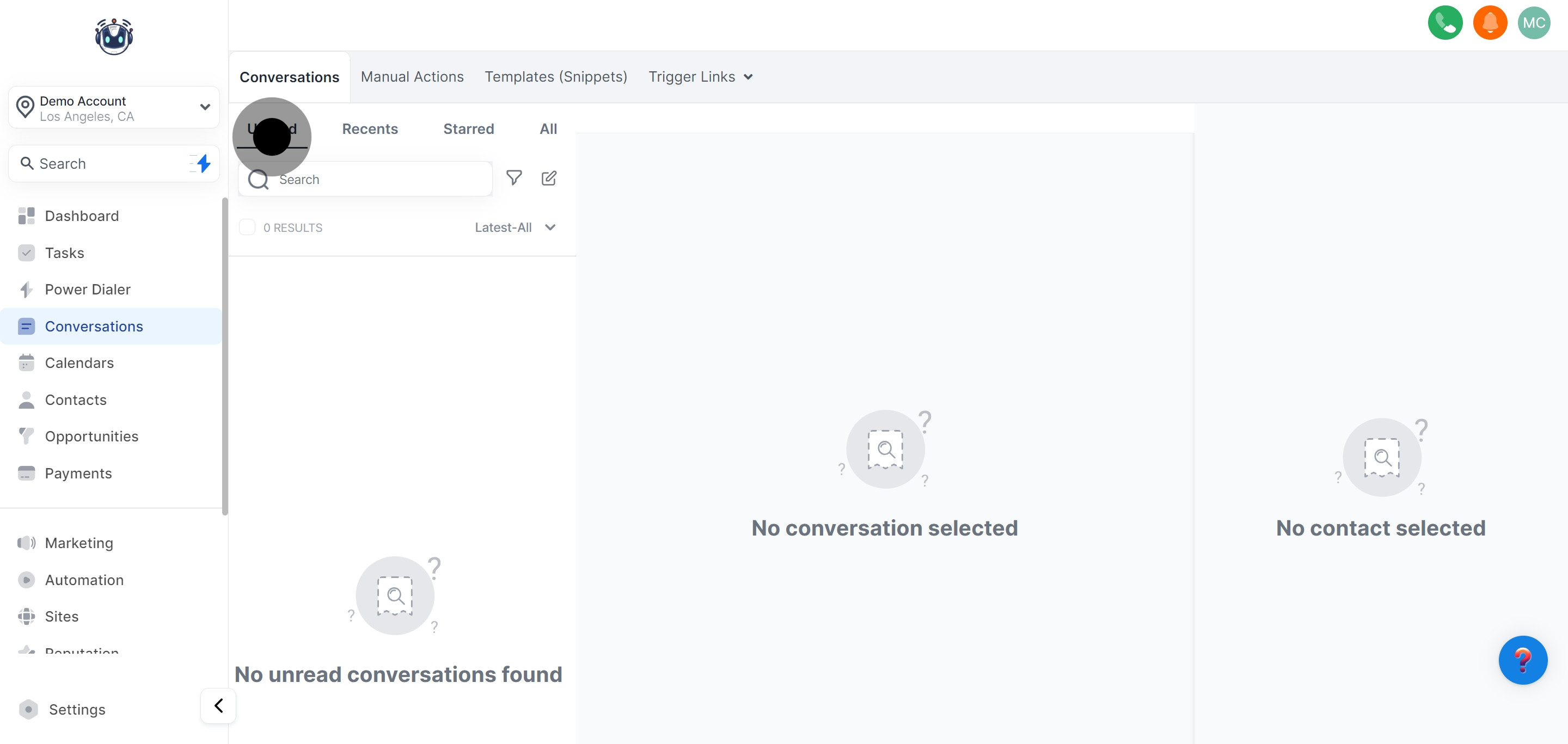Open the blue help question button
The width and height of the screenshot is (1568, 744).
coord(1522,660)
